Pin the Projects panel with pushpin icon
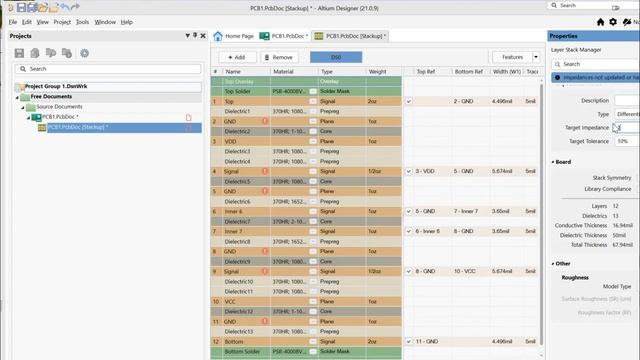640x360 pixels. [x=195, y=36]
